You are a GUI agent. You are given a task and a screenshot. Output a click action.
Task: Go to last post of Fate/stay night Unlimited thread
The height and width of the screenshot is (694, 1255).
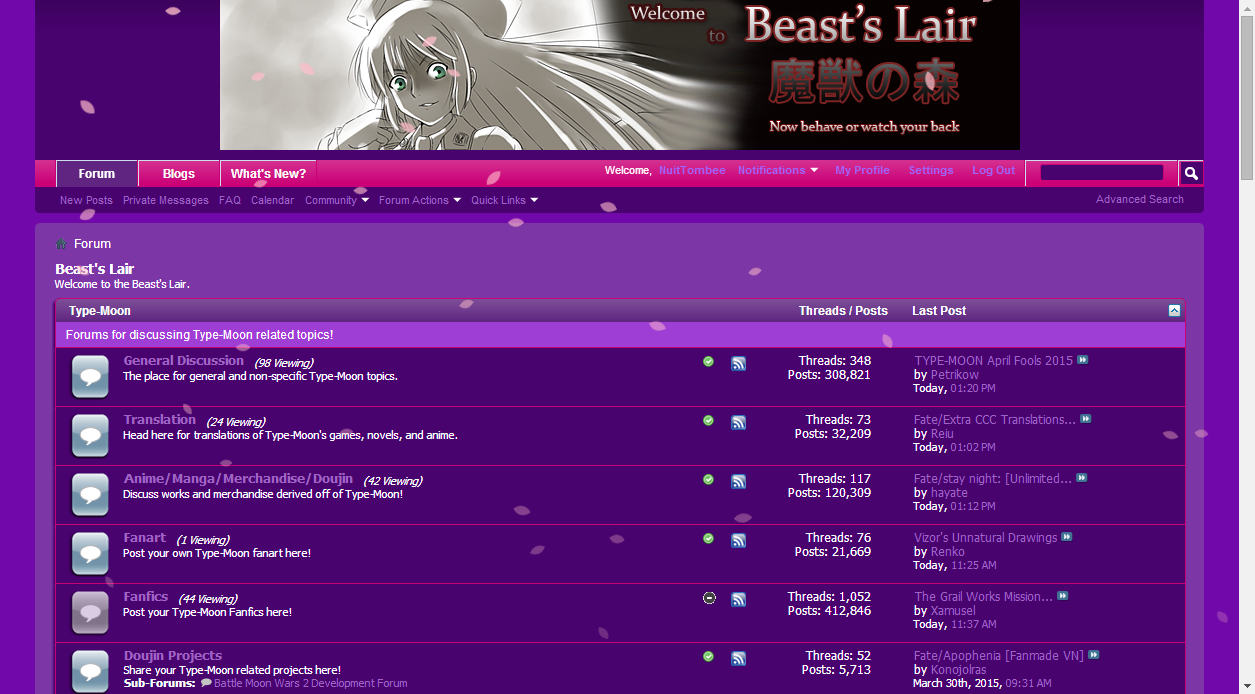(1082, 478)
